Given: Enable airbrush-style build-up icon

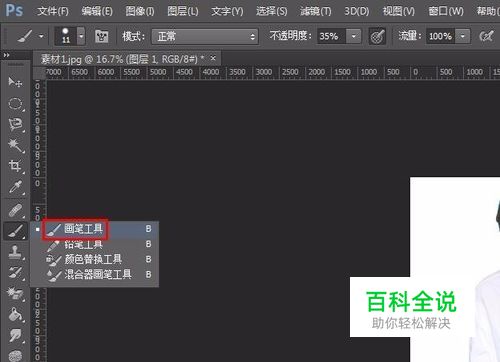Looking at the screenshot, I should coord(486,36).
